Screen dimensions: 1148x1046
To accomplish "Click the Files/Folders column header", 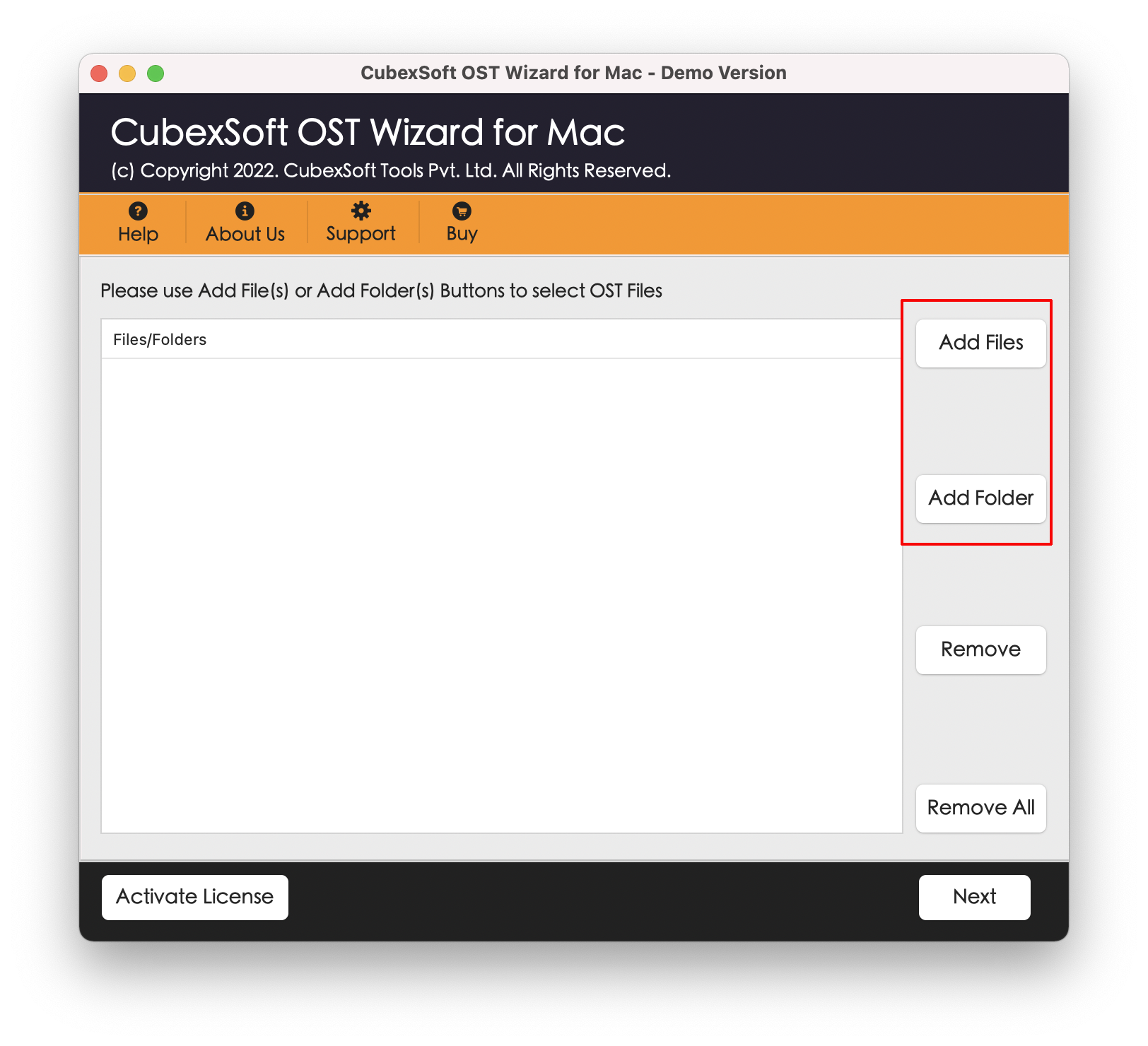I will (160, 340).
